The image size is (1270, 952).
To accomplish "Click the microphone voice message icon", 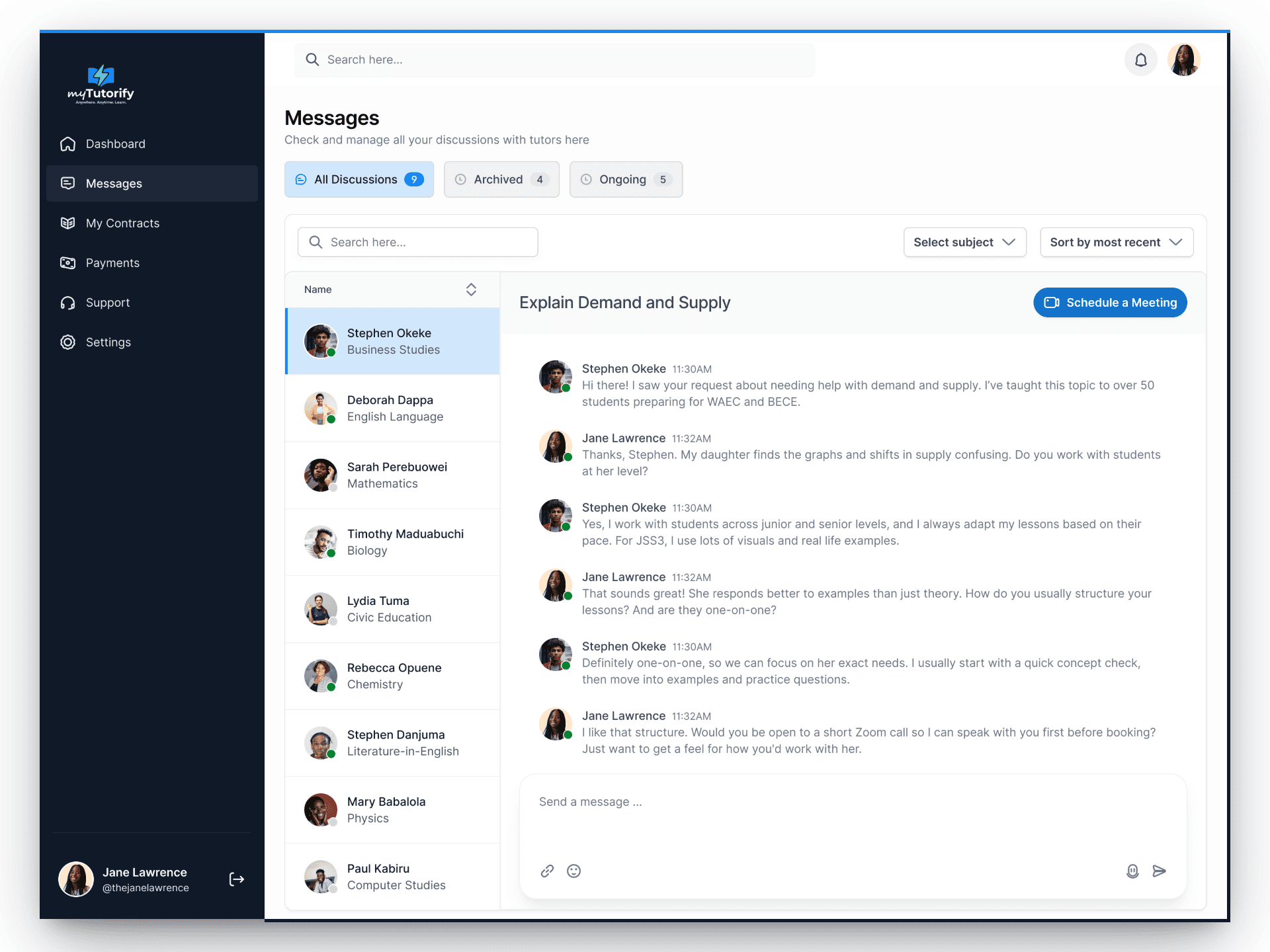I will [x=1132, y=871].
